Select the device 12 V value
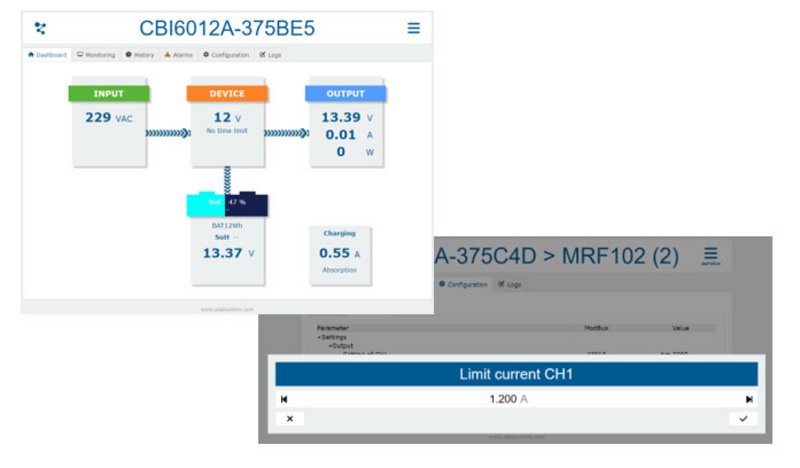The width and height of the screenshot is (800, 468). point(227,118)
